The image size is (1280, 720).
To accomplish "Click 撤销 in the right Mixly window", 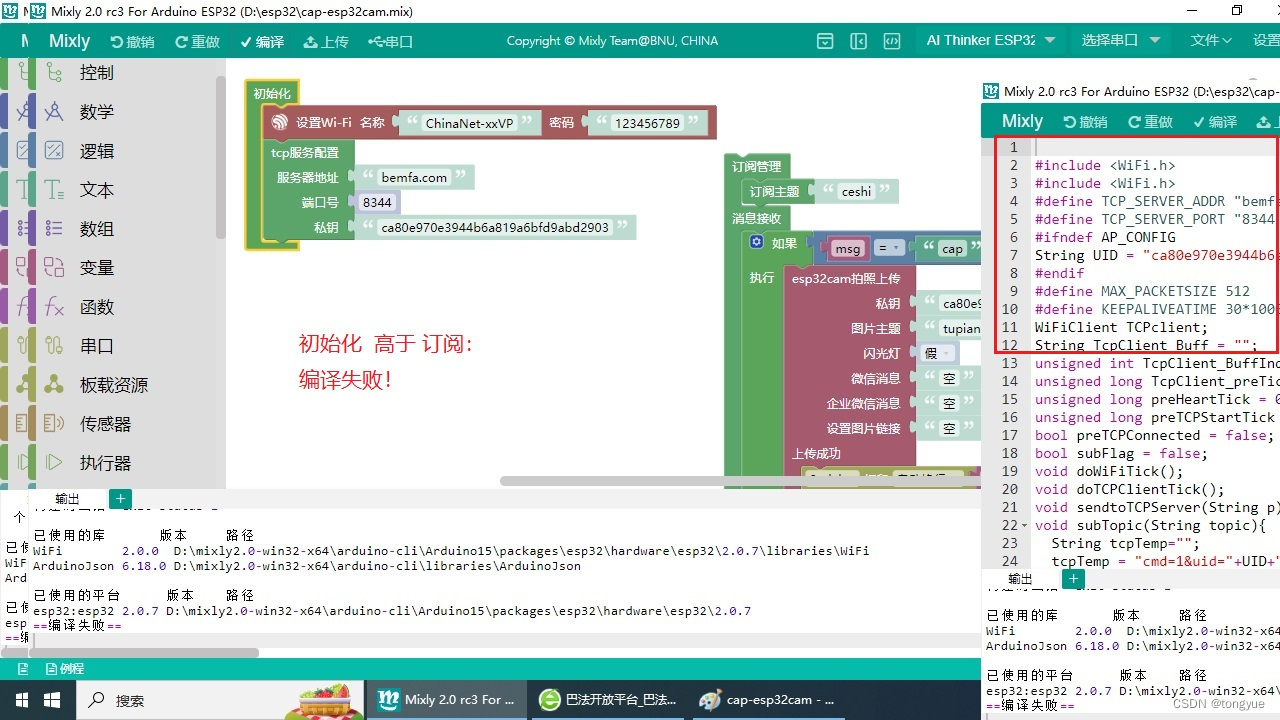I will (x=1085, y=121).
